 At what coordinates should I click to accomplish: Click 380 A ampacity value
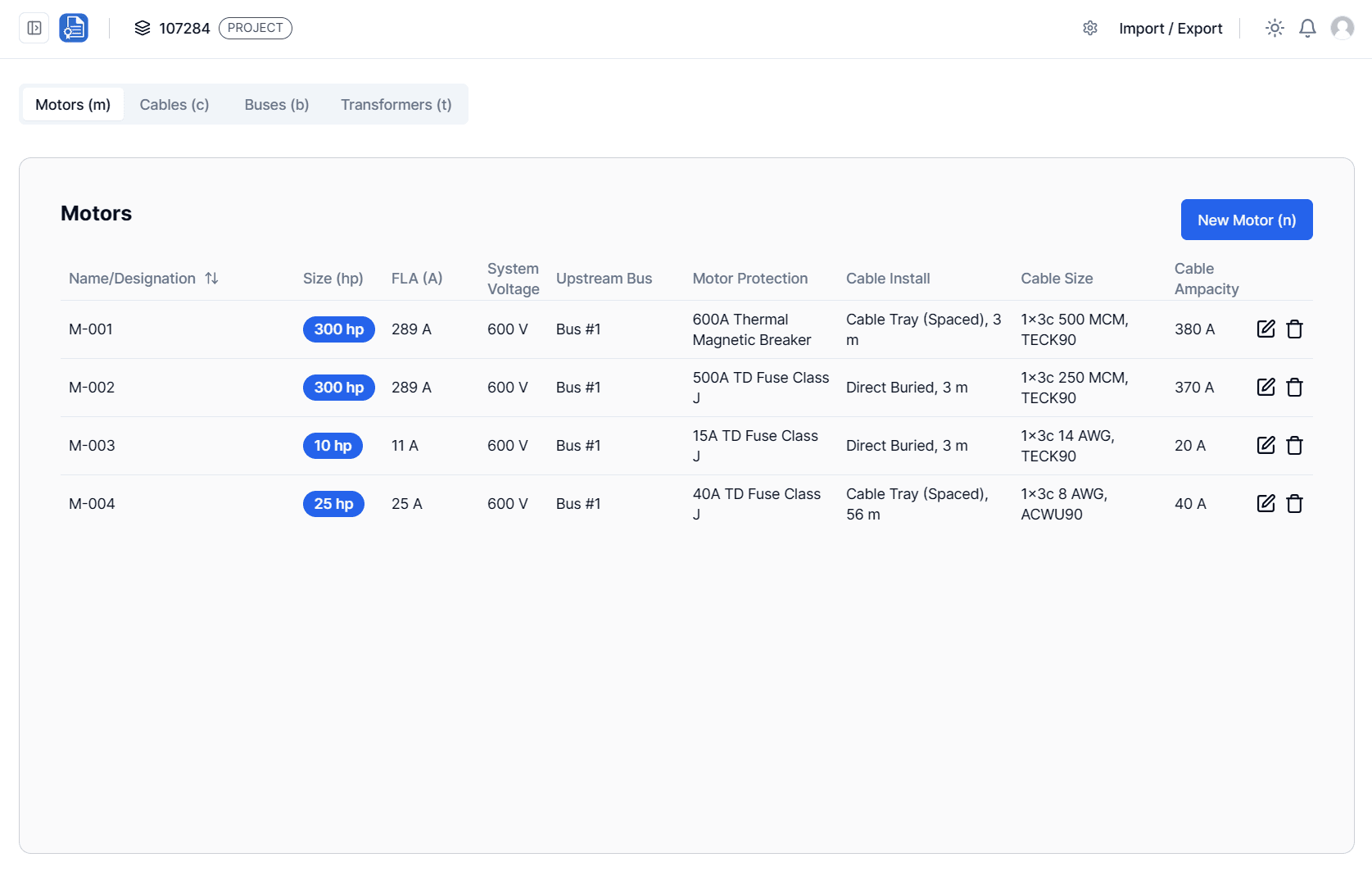pyautogui.click(x=1194, y=329)
